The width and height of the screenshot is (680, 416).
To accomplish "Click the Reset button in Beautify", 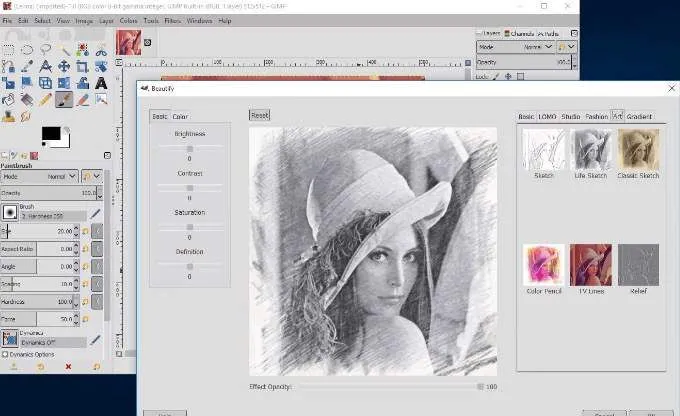I will point(259,115).
